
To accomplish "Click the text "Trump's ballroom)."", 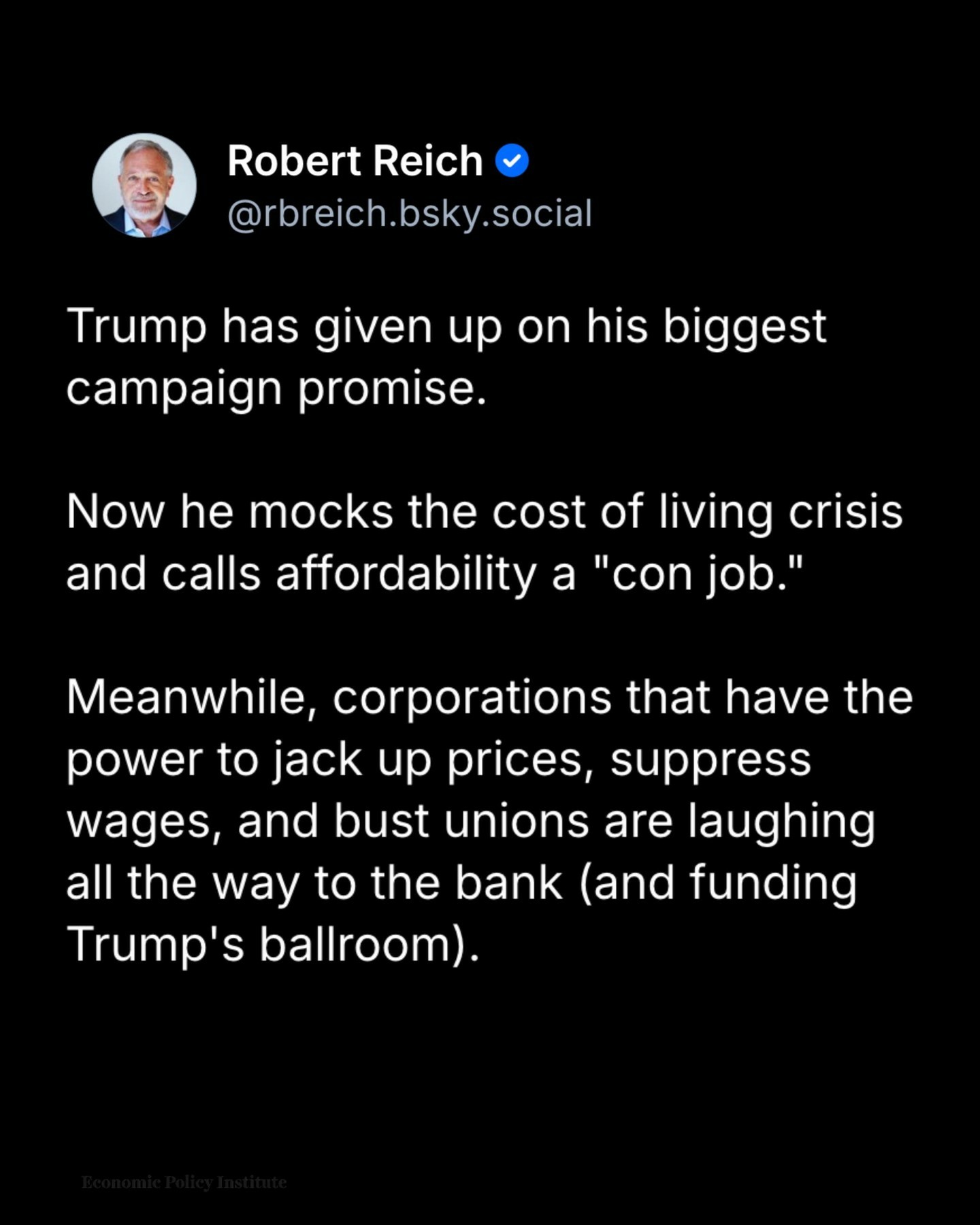I will tap(273, 945).
